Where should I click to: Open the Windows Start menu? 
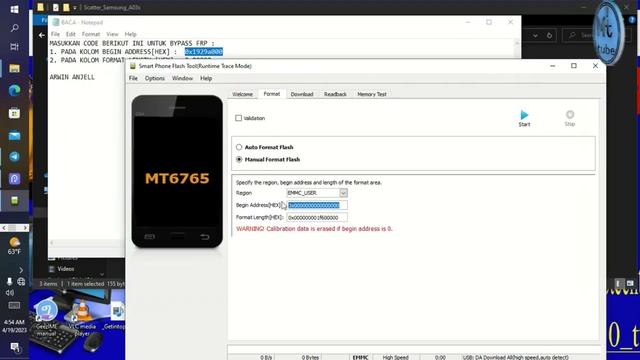tap(14, 9)
